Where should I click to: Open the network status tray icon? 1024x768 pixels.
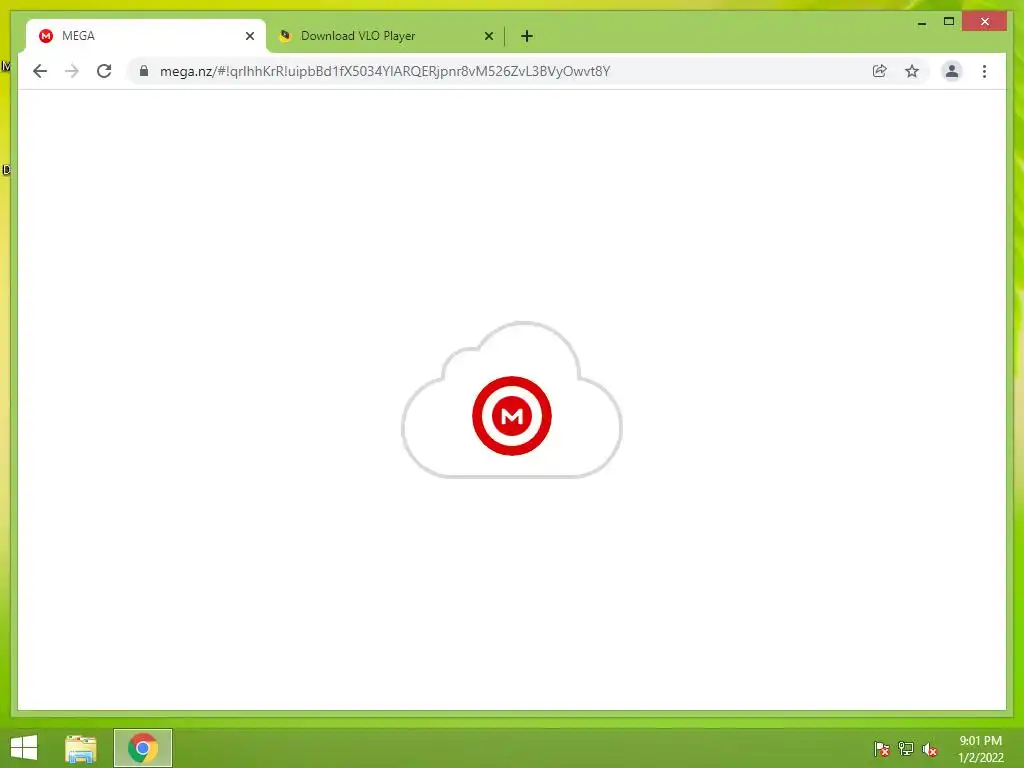tap(906, 749)
